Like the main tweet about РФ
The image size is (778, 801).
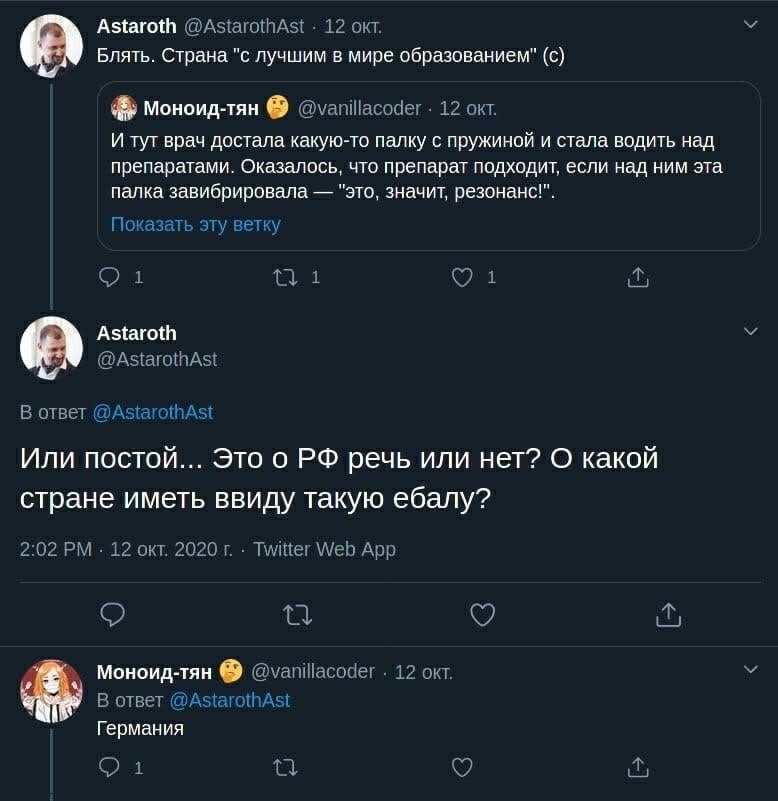click(x=482, y=615)
